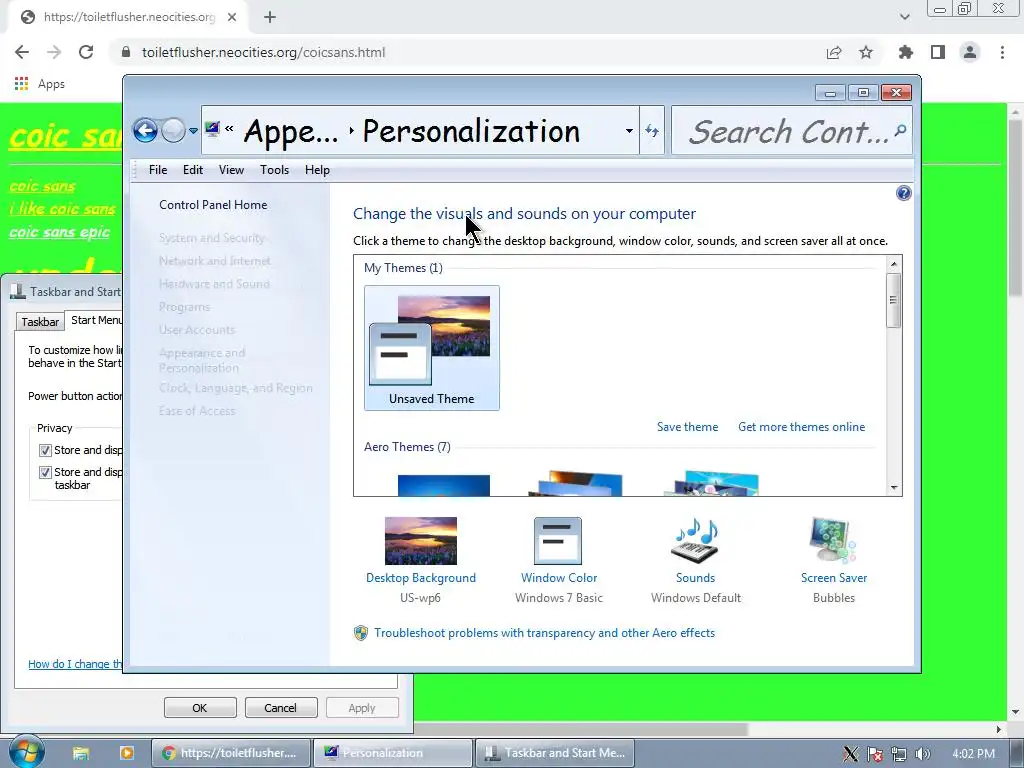Open a new Chrome tab with plus
This screenshot has height=768, width=1024.
[270, 17]
